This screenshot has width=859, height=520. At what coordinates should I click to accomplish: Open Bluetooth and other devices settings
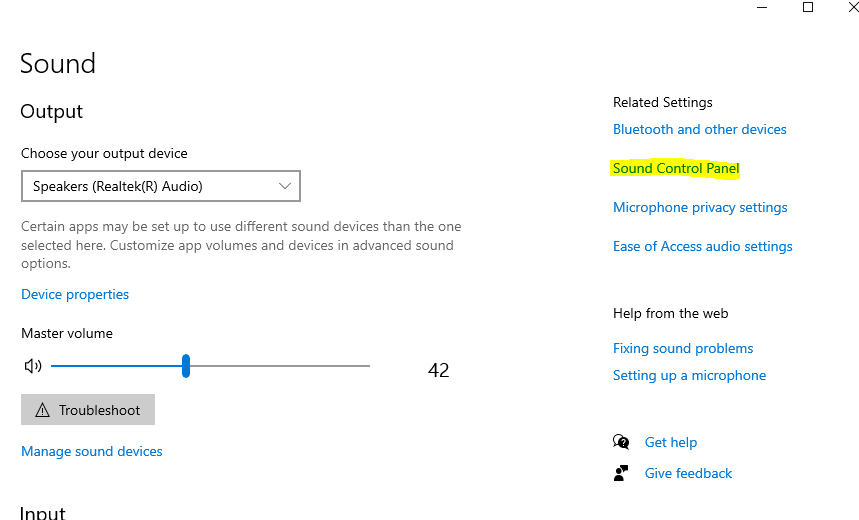pos(700,129)
